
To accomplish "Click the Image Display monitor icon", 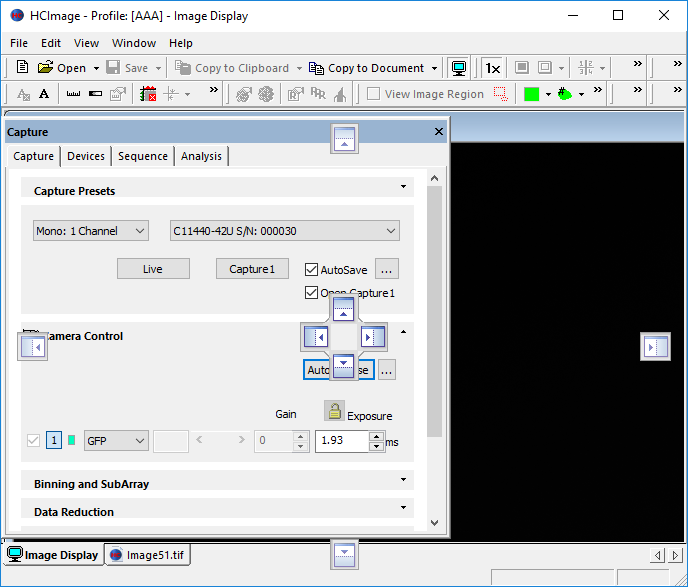I will click(458, 68).
